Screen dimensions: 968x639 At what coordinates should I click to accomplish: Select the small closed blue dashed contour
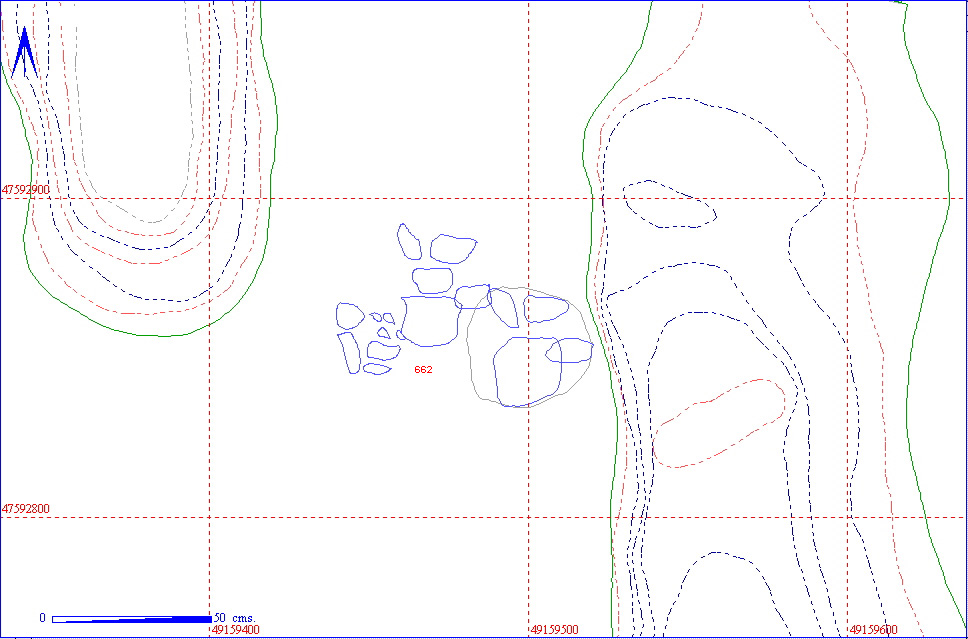coord(670,204)
